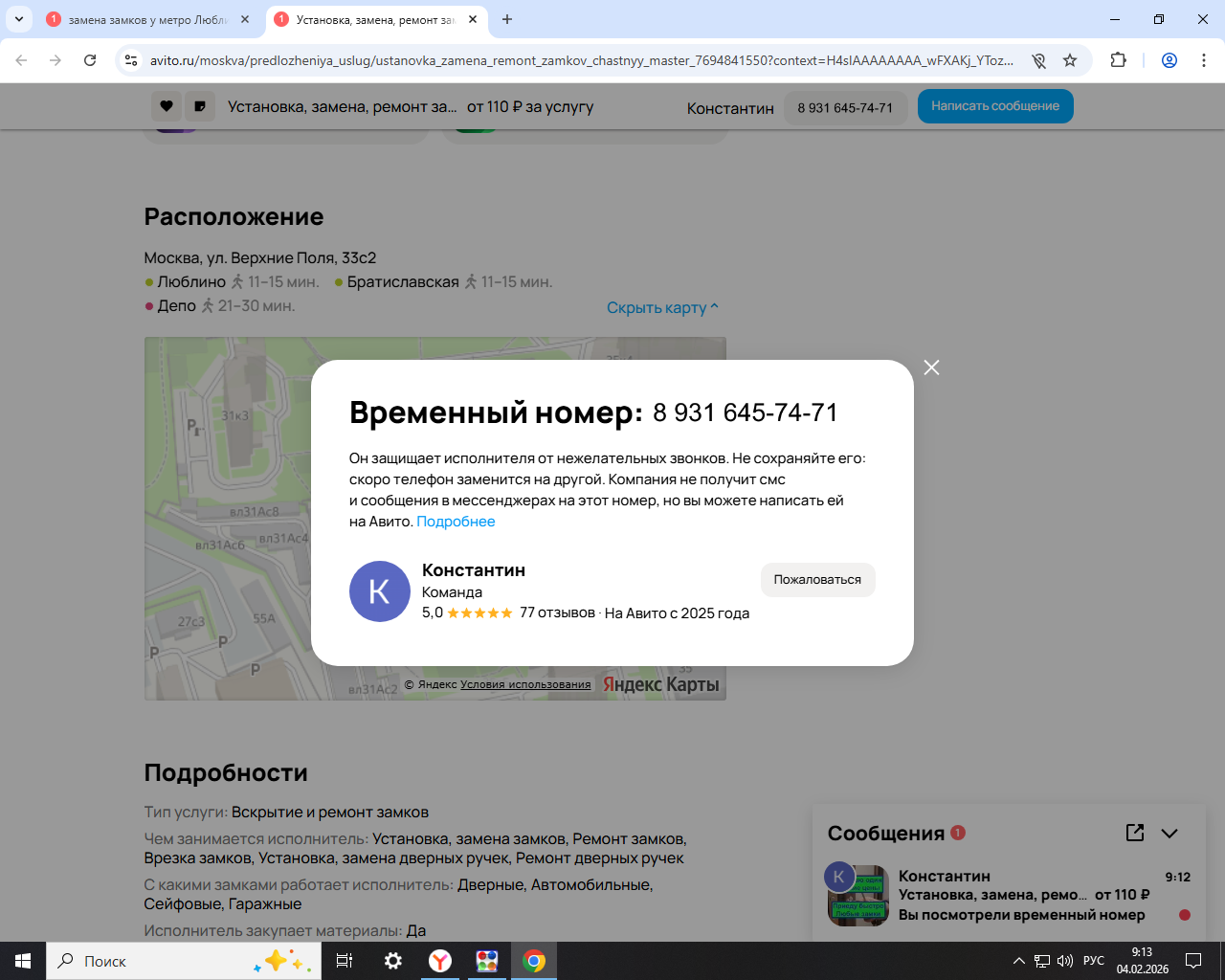The height and width of the screenshot is (980, 1225).
Task: Switch to 'замена замков у метро' tab
Action: coord(148,19)
